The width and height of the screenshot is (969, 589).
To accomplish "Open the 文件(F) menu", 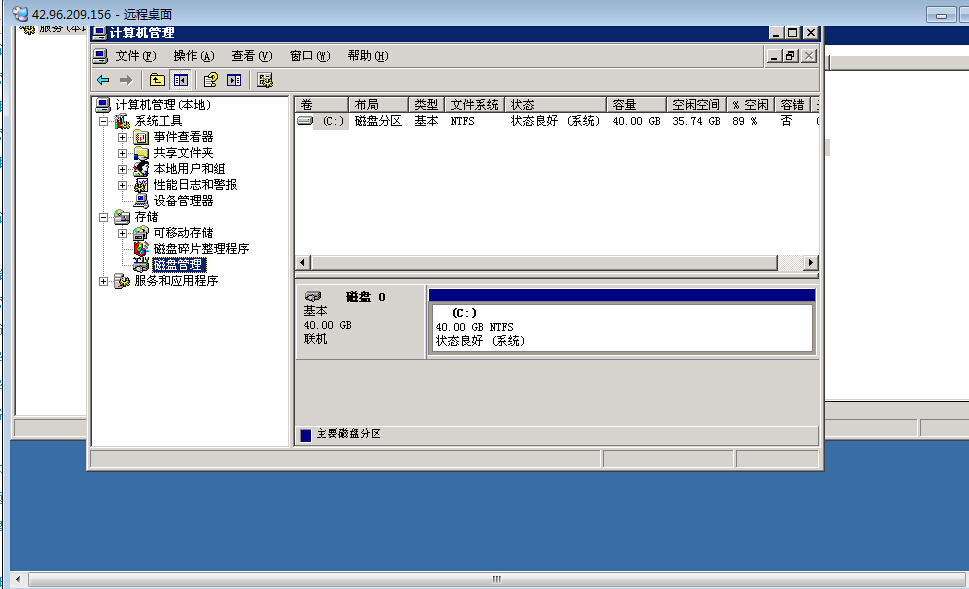I will pyautogui.click(x=135, y=56).
